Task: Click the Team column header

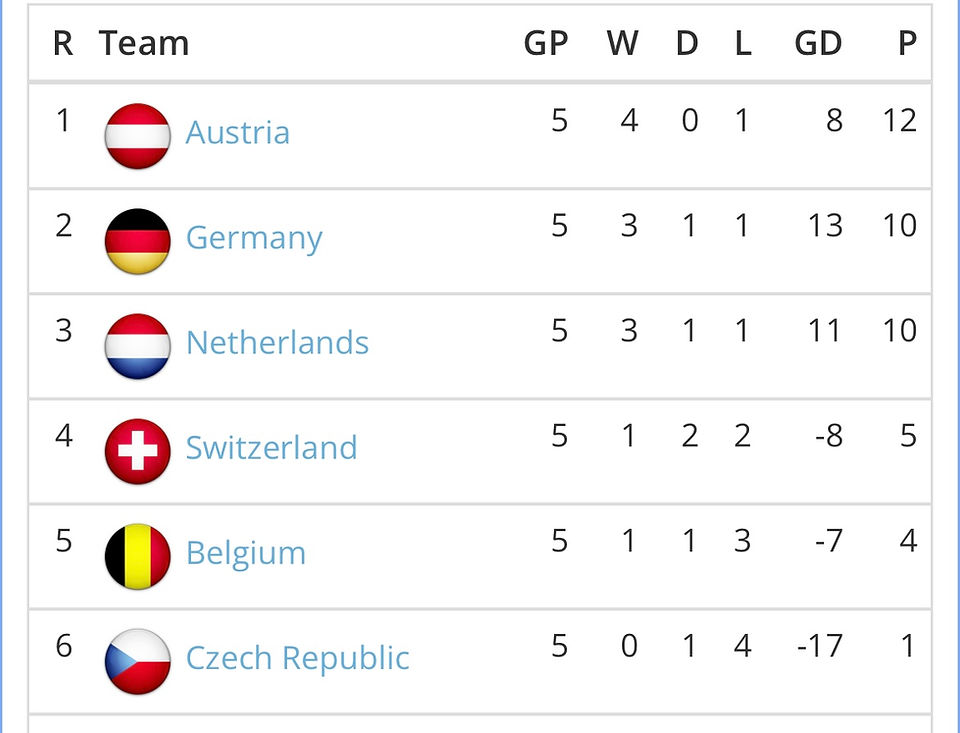Action: point(144,43)
